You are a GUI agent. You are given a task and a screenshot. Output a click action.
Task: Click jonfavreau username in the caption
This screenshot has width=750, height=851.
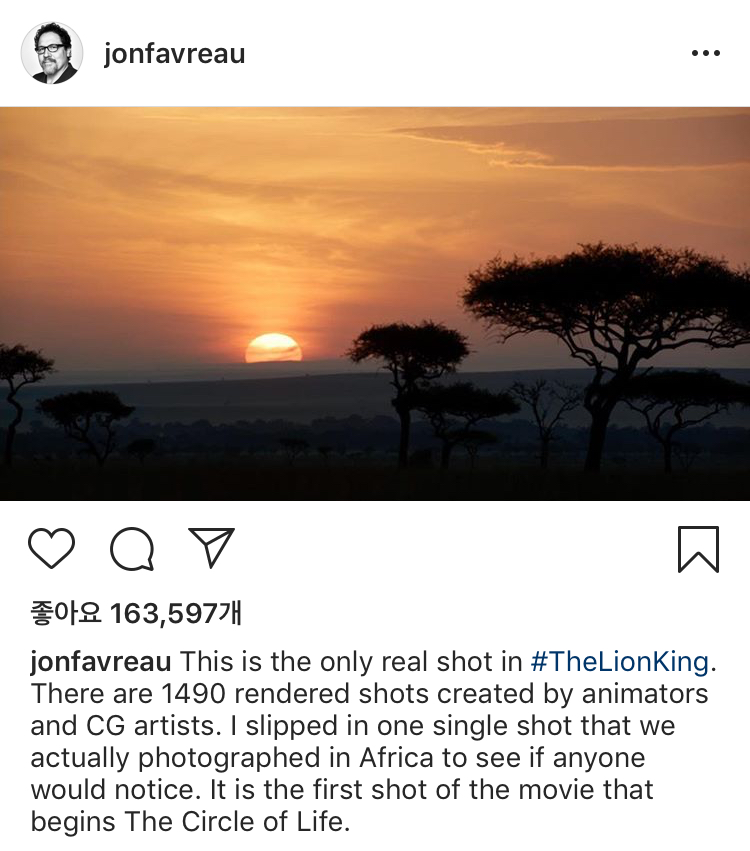(x=101, y=662)
